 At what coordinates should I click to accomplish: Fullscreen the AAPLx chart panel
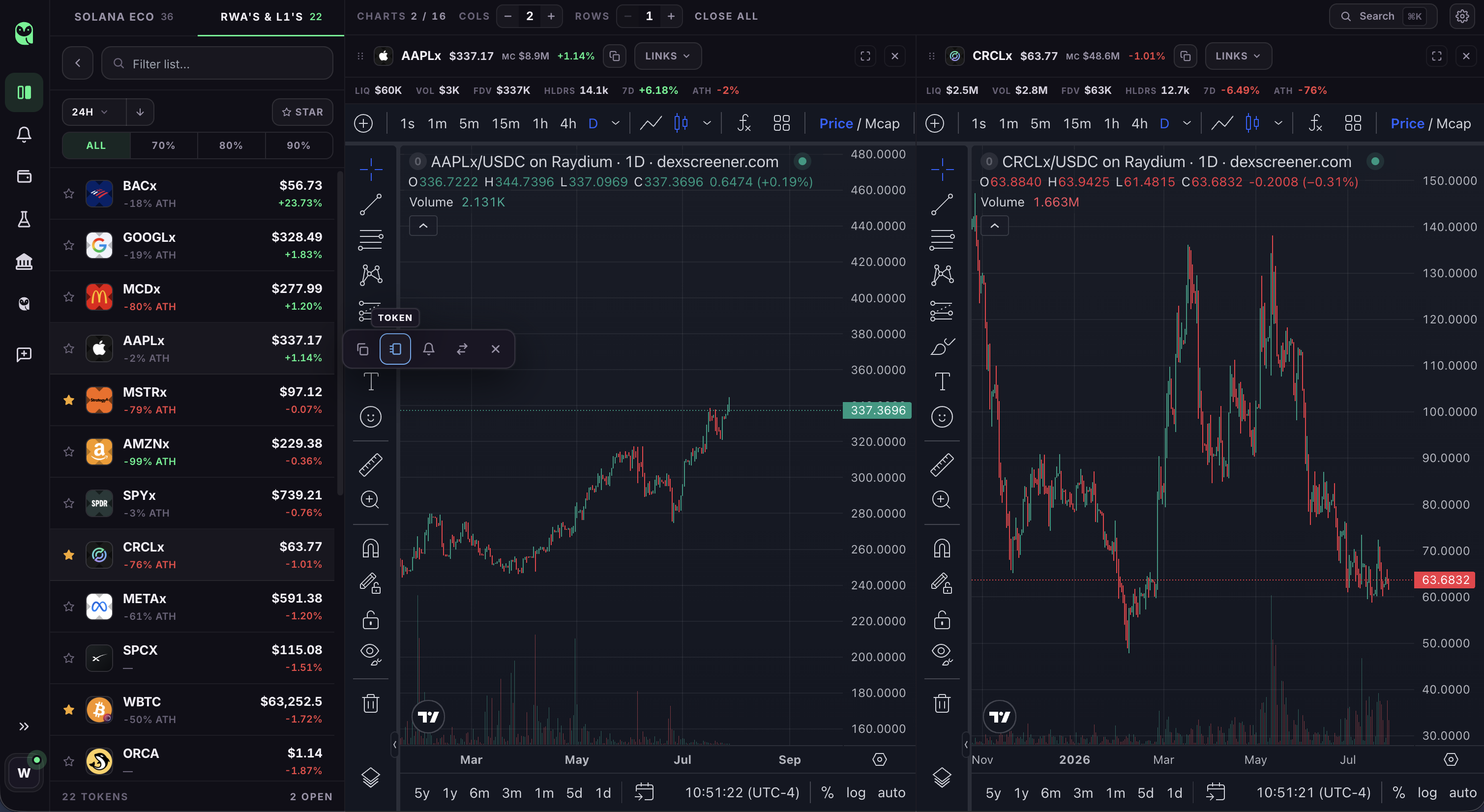pos(865,56)
